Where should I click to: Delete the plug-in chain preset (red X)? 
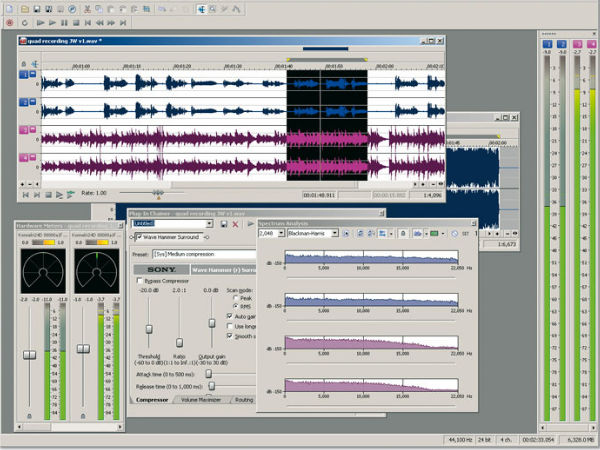tap(235, 223)
